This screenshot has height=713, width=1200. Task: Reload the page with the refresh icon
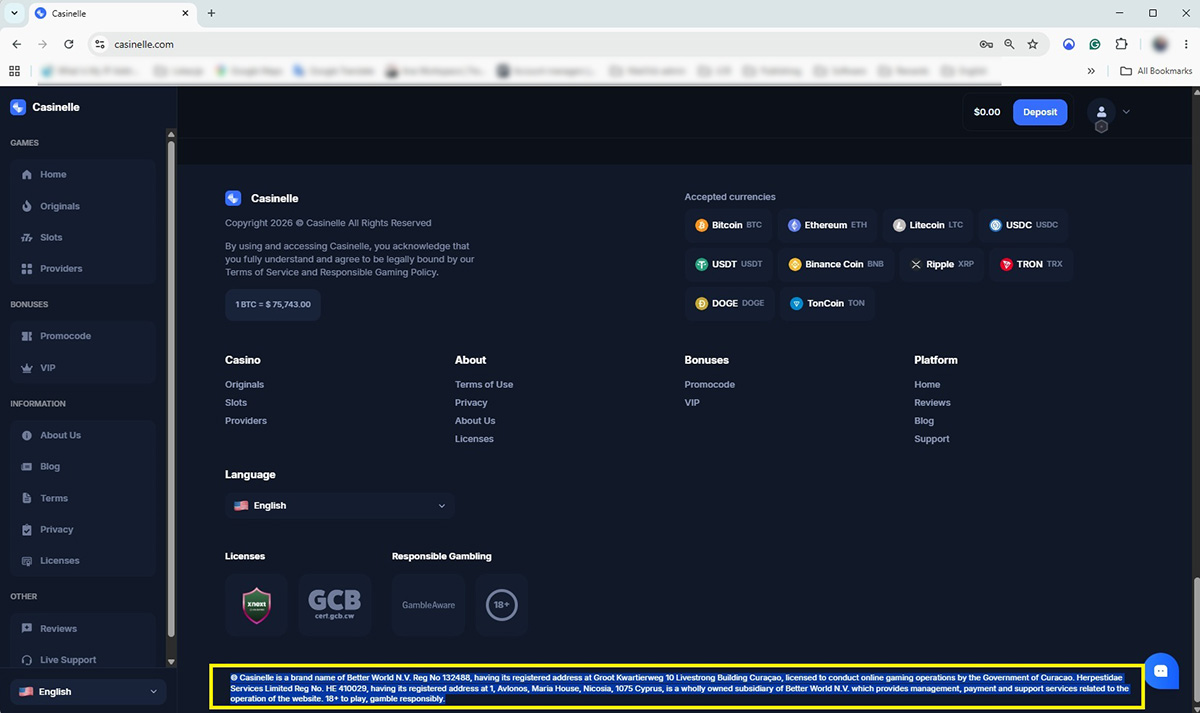tap(69, 44)
